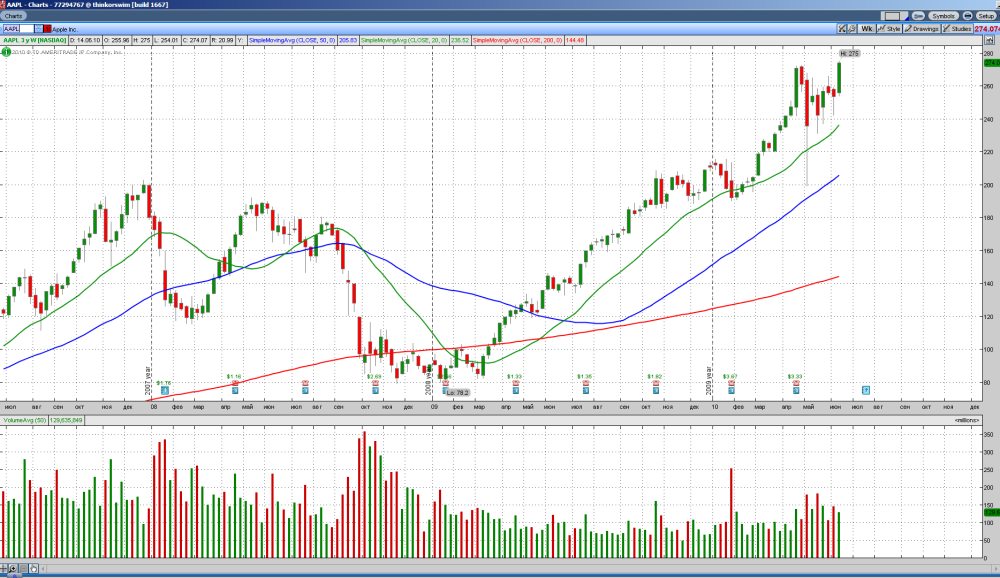Open the Studies menu
This screenshot has width=1000, height=578.
tap(957, 29)
